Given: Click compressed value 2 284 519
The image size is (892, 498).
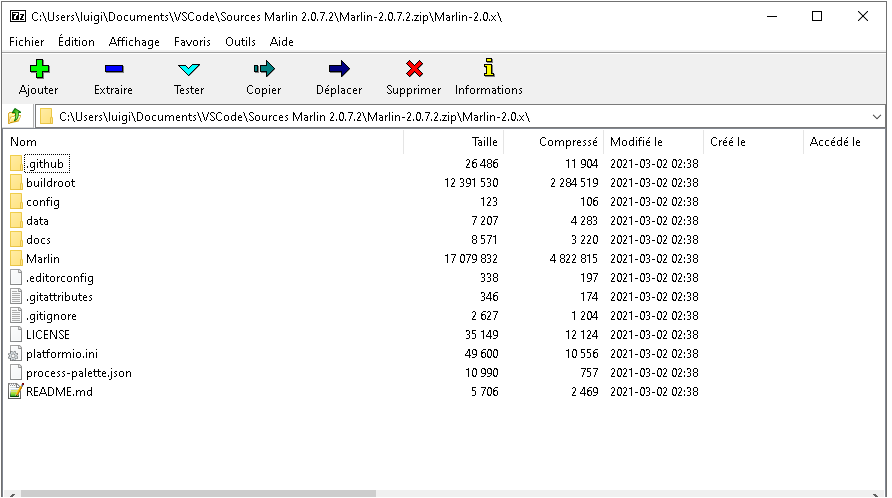Looking at the screenshot, I should click(x=574, y=183).
